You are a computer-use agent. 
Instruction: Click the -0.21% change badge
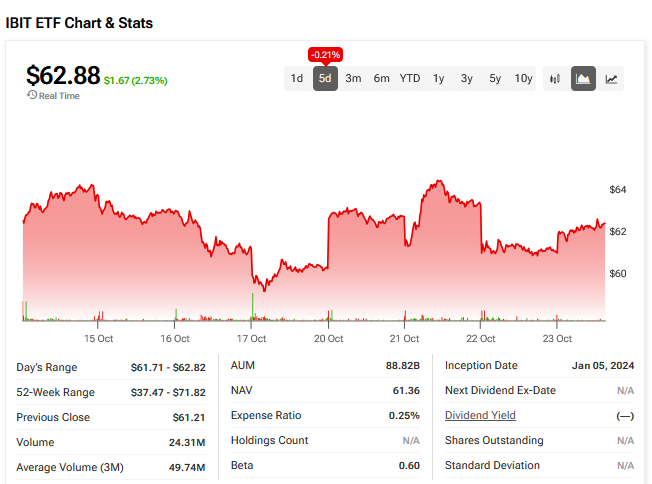click(325, 54)
